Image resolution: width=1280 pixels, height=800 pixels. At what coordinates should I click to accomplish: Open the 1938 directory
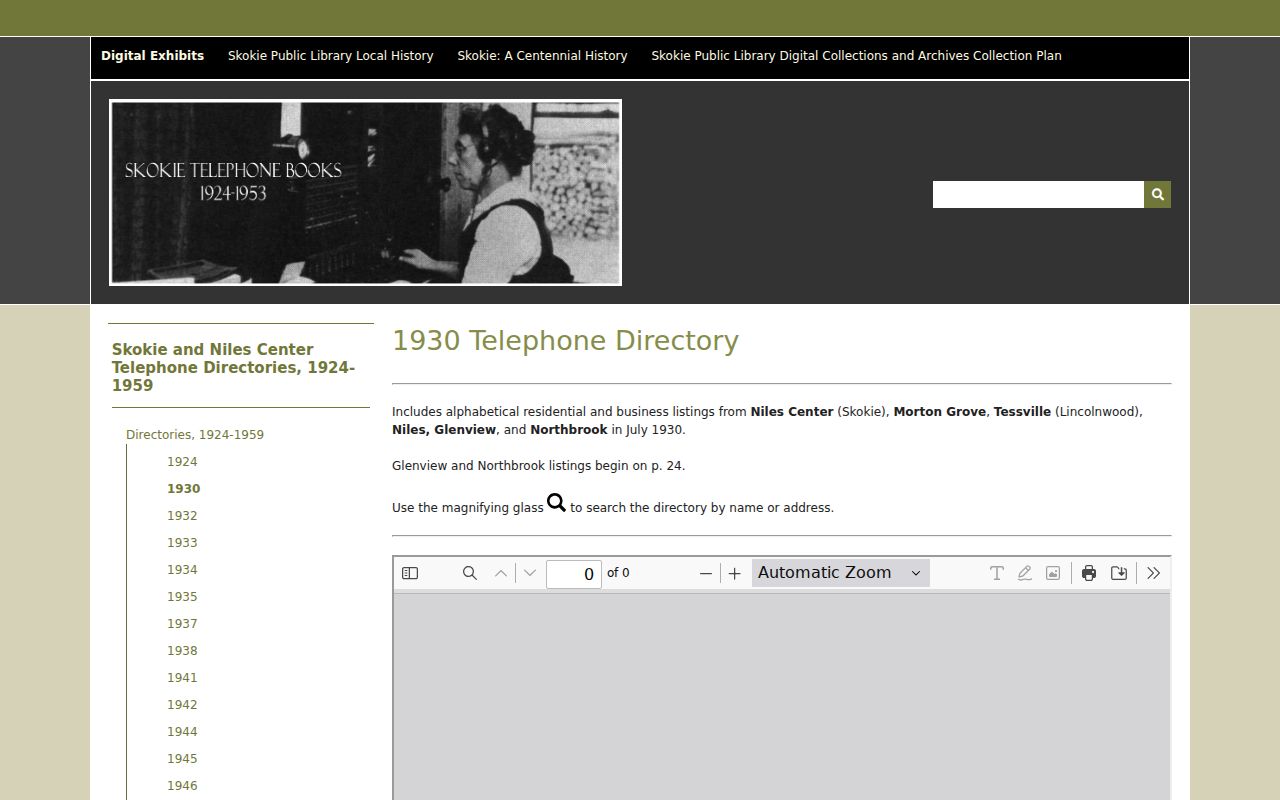click(x=182, y=651)
